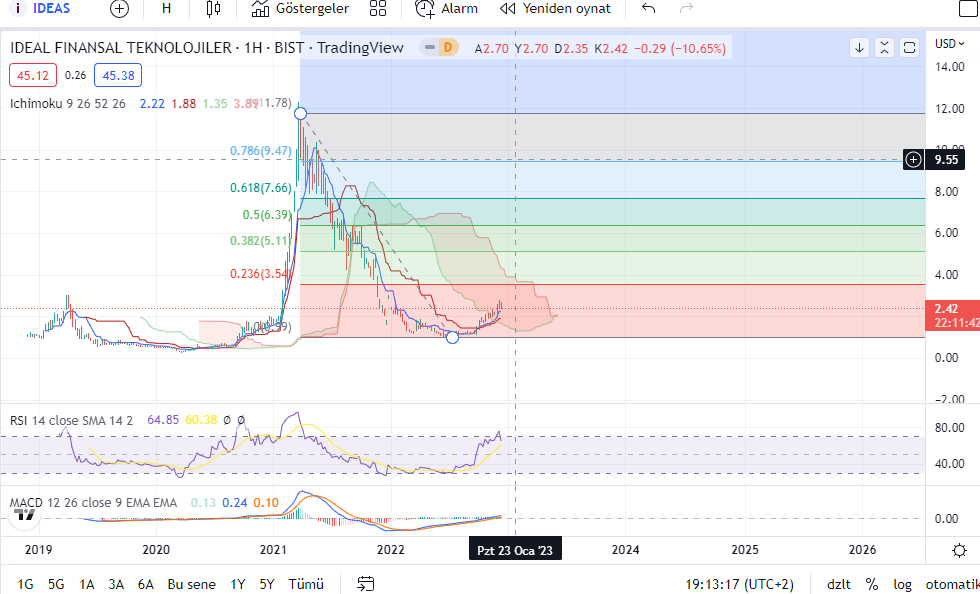Screen dimensions: 980x594
Task: Select the 1Y time range
Action: coord(238,584)
